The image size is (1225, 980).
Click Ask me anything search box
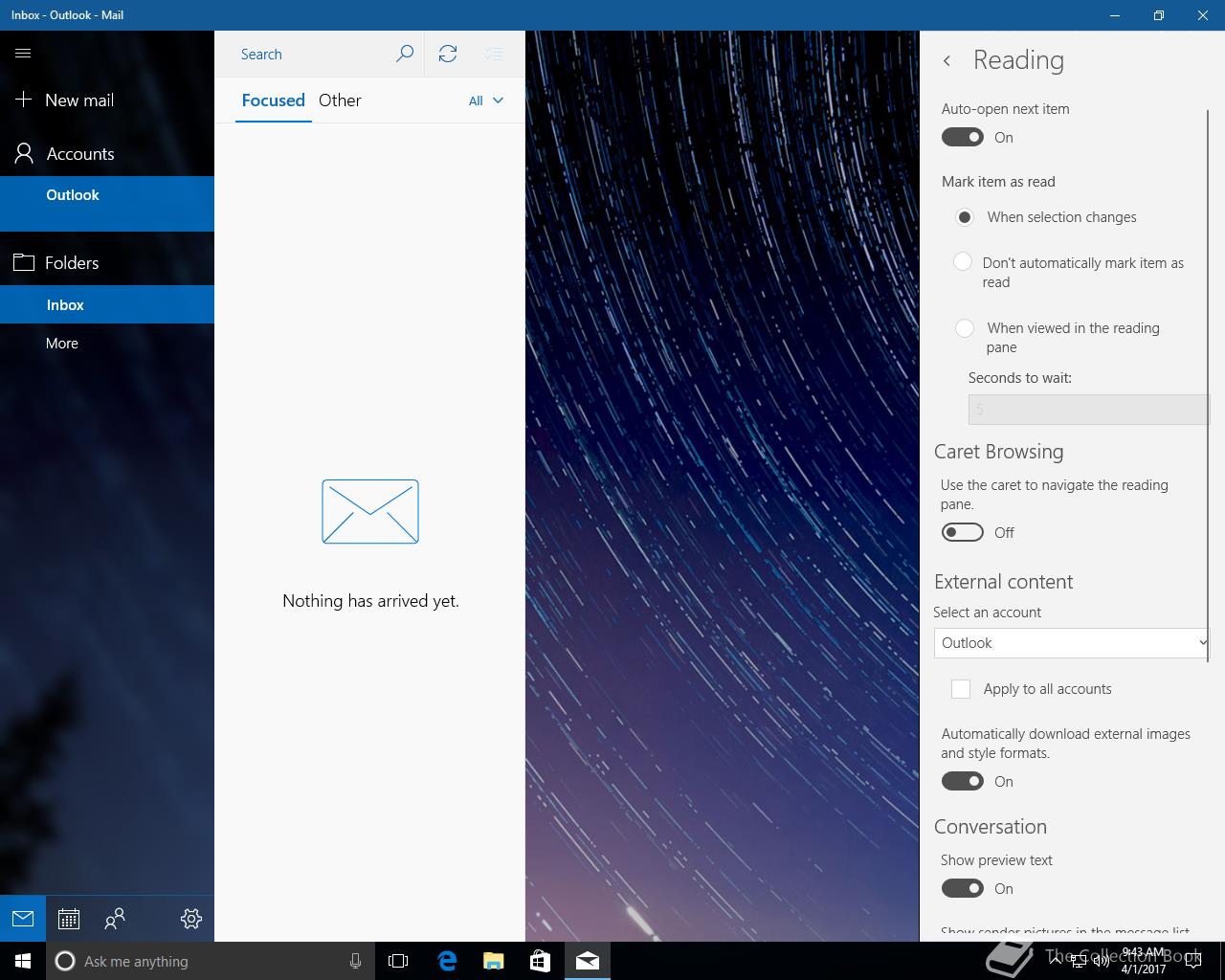coord(211,961)
